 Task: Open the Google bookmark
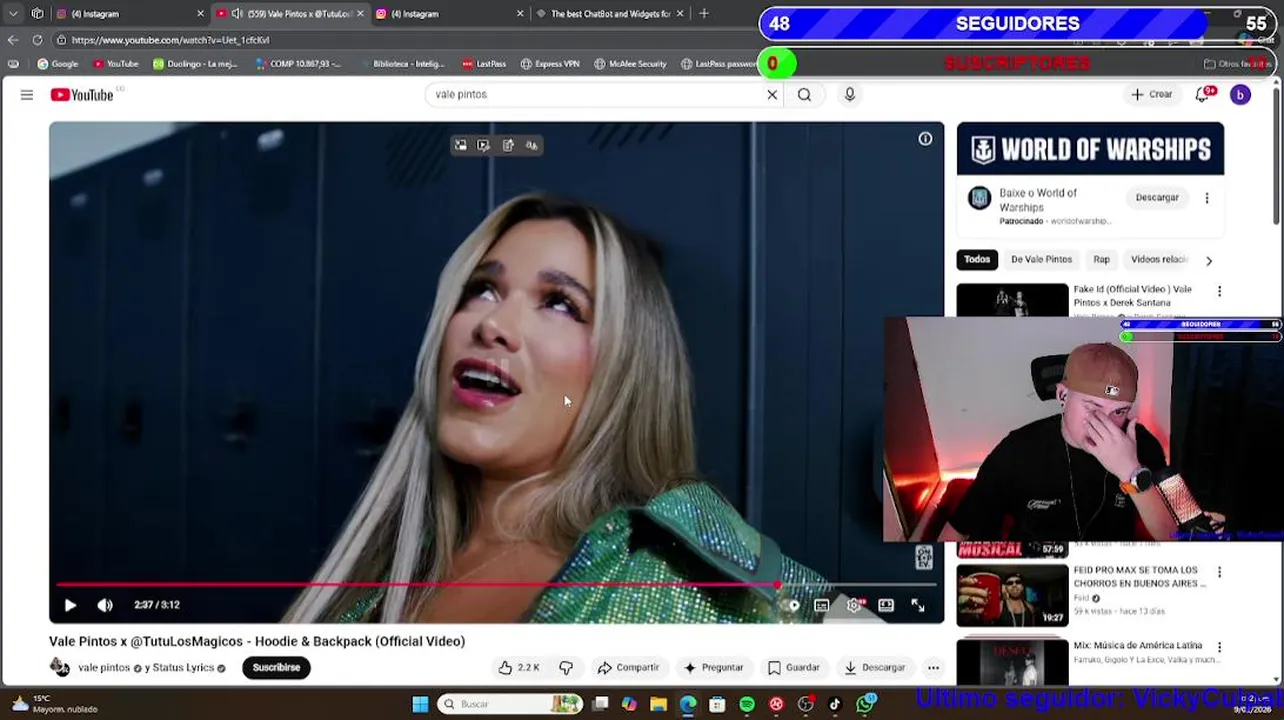(57, 64)
